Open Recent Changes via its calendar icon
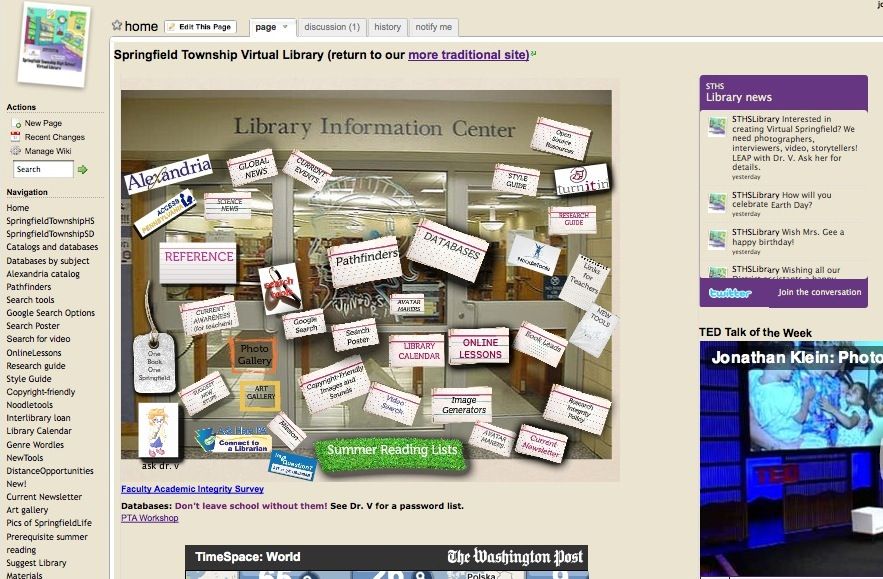Screen dimensions: 883x579 point(17,137)
